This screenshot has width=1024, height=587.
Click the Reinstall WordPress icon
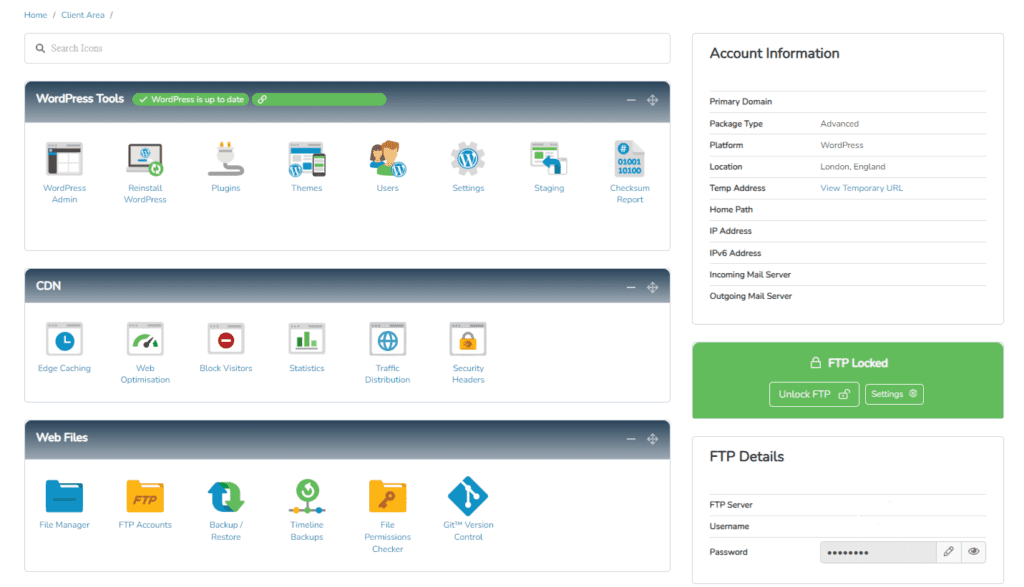(x=145, y=159)
